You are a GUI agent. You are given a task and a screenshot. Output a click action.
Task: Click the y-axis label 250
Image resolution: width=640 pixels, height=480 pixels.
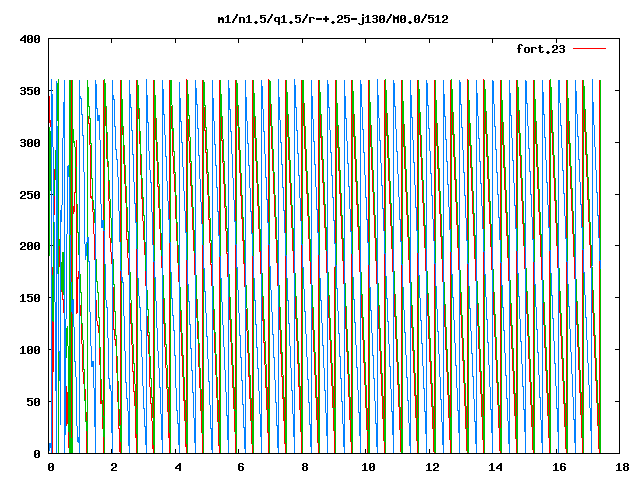[30, 195]
